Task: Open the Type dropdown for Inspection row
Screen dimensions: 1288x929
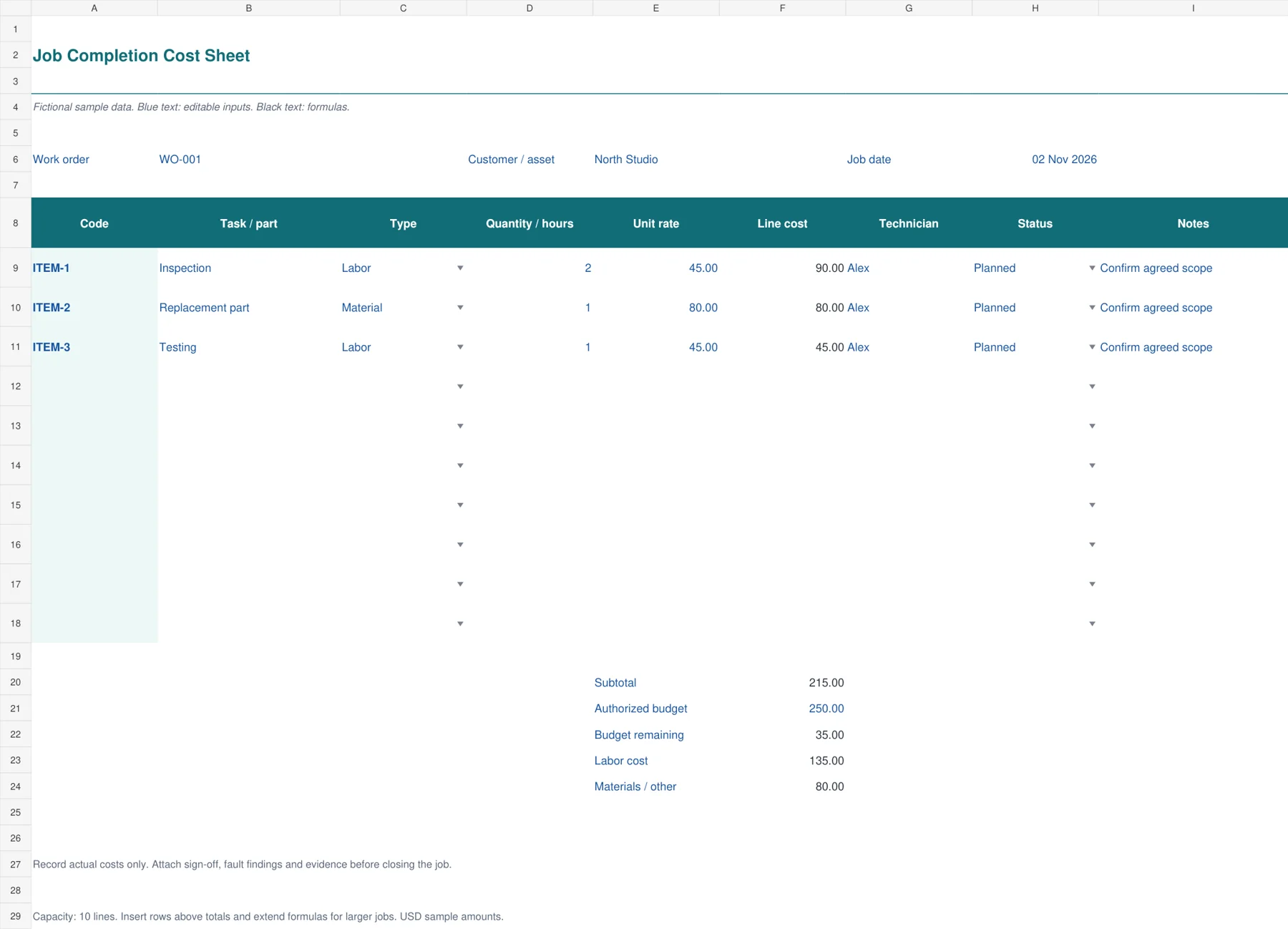Action: pyautogui.click(x=460, y=268)
